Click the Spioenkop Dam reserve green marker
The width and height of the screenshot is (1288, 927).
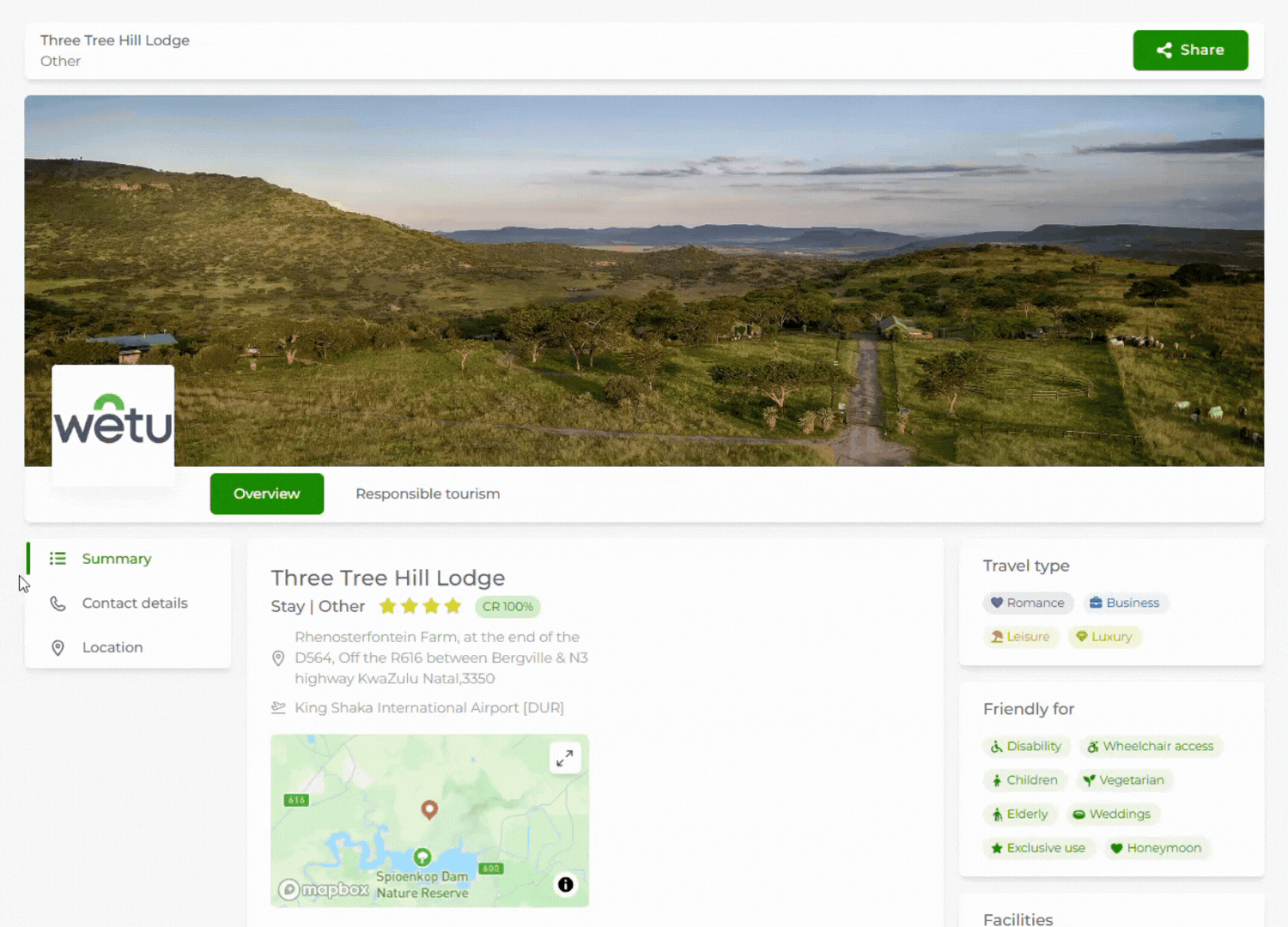pos(422,857)
